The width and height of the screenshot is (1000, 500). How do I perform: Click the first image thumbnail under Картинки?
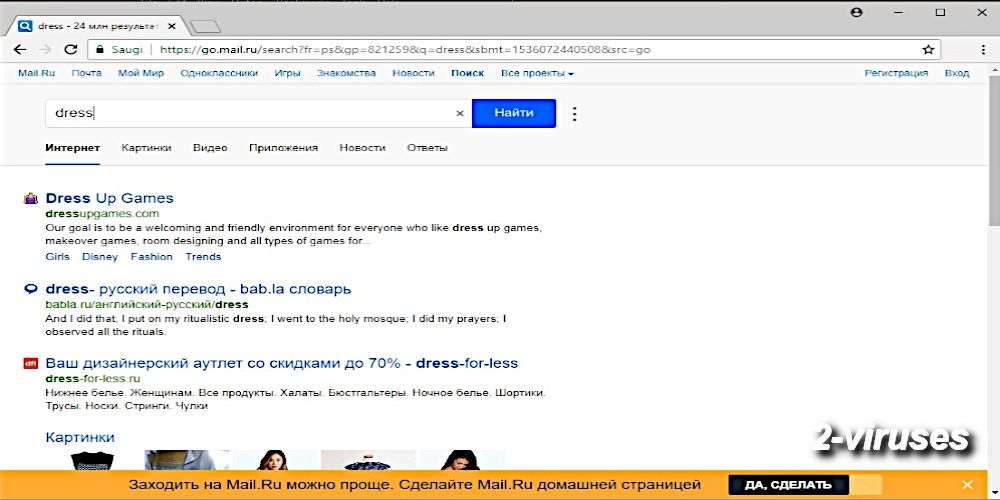click(91, 460)
